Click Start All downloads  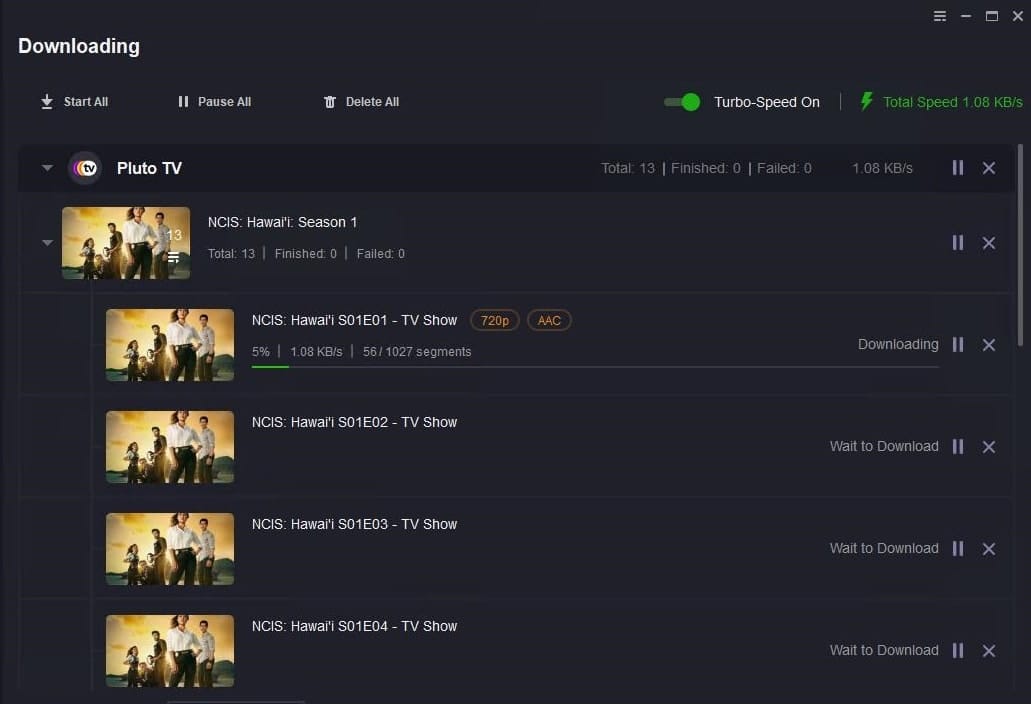coord(74,102)
